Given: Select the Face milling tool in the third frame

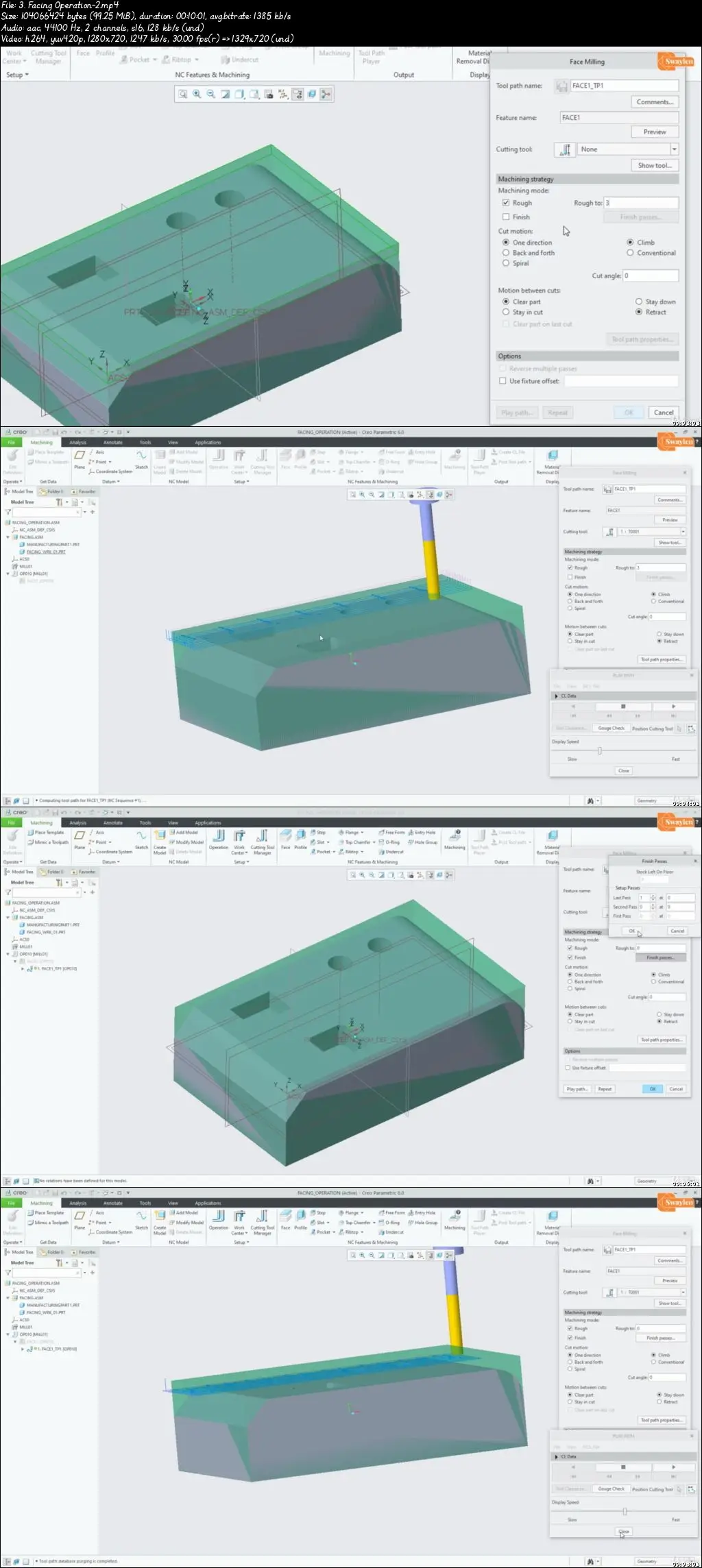Looking at the screenshot, I should tap(286, 840).
